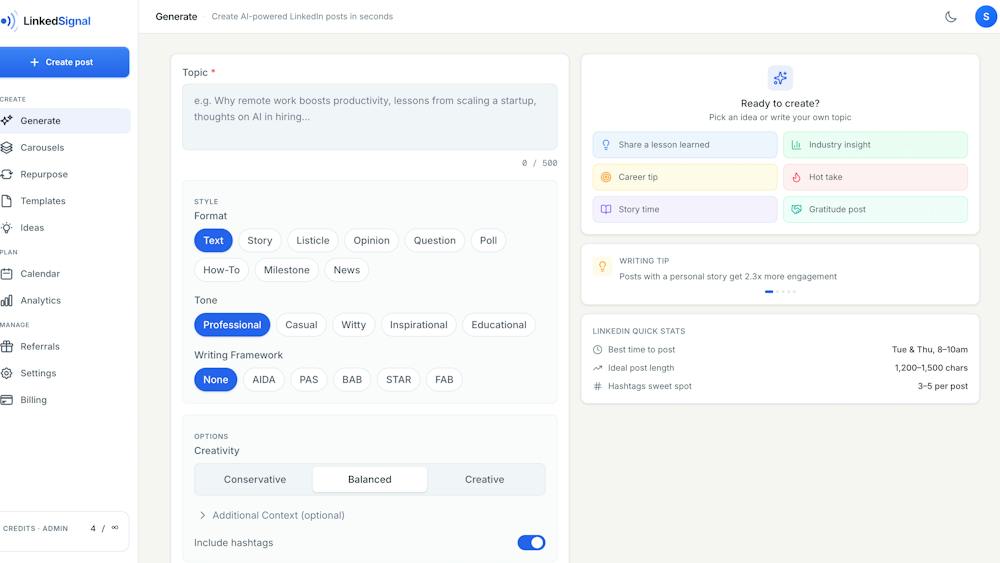This screenshot has height=563, width=1000.
Task: Click the Billing card icon
Action: tap(7, 400)
